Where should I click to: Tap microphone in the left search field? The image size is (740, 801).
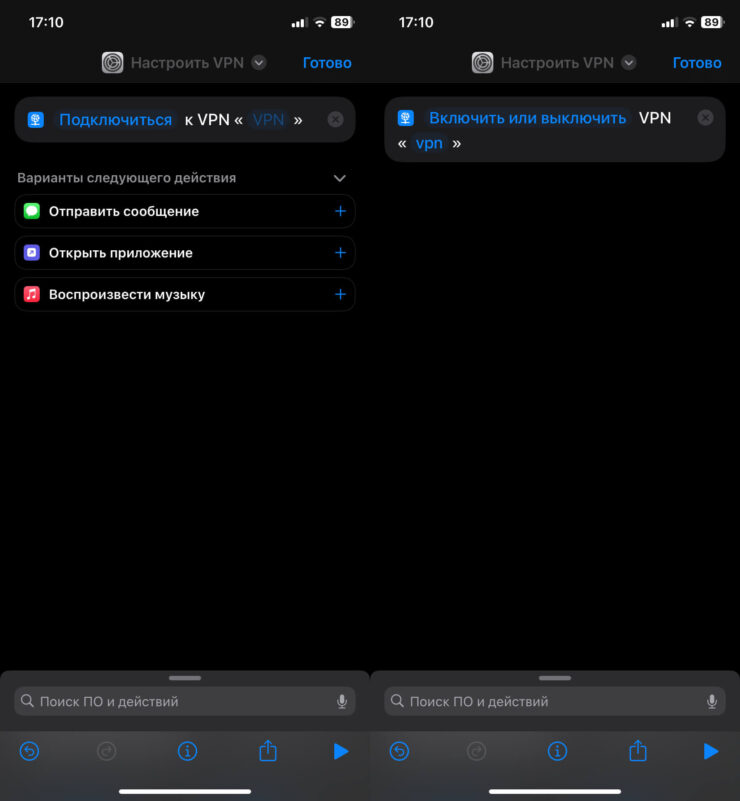tap(342, 702)
